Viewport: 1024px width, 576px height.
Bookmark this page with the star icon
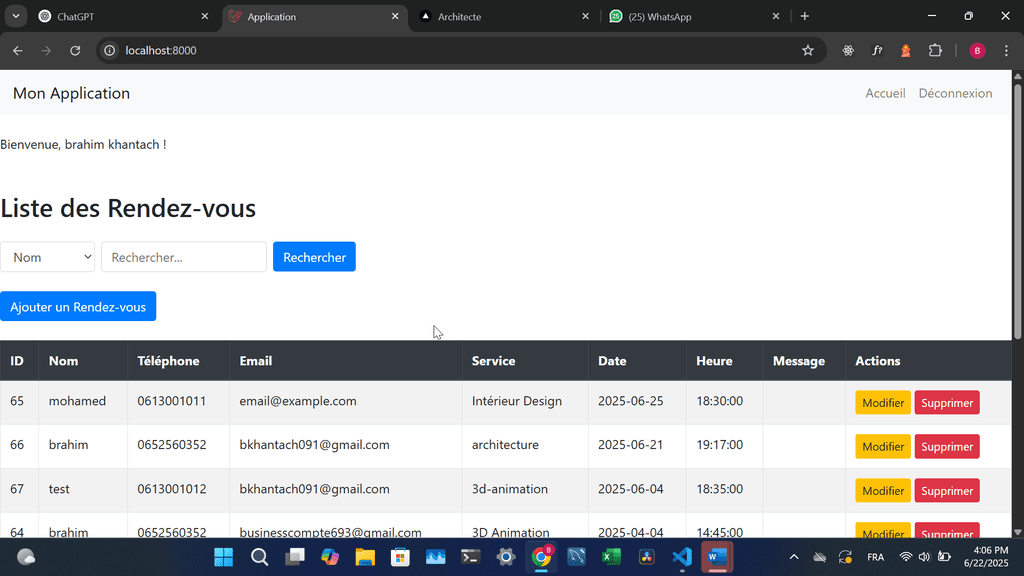808,50
